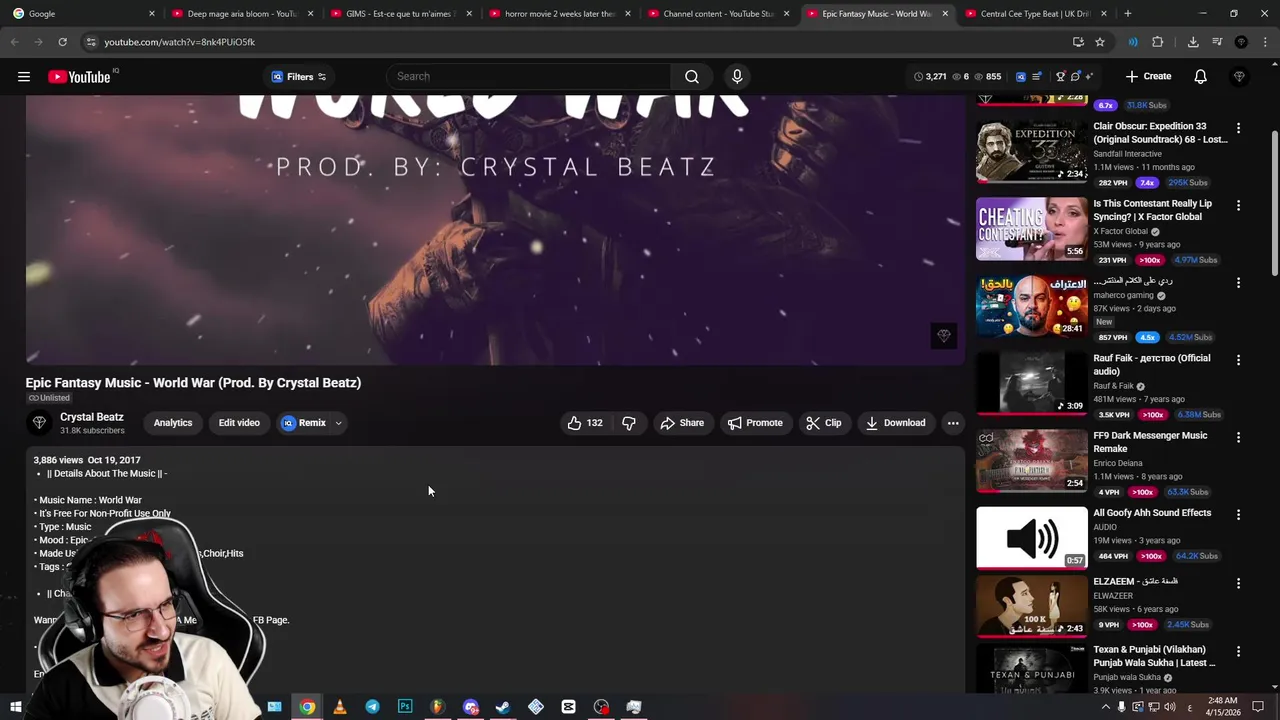Click the Promote button
This screenshot has height=720, width=1280.
pos(755,423)
